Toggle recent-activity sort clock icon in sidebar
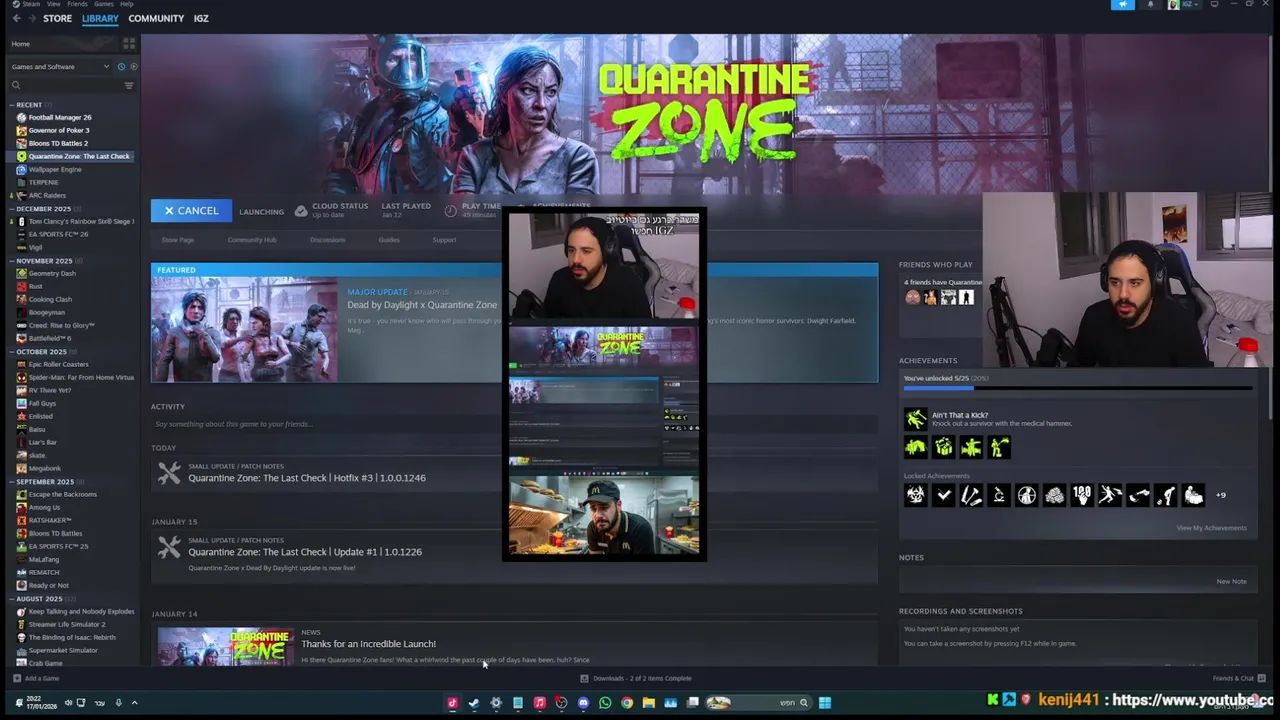This screenshot has height=720, width=1280. tap(121, 67)
